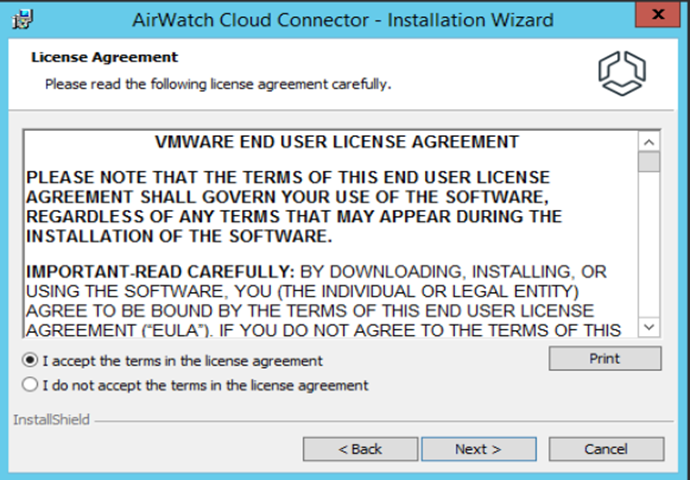Click the license scrollbar down arrow
This screenshot has width=690, height=480.
[x=649, y=327]
